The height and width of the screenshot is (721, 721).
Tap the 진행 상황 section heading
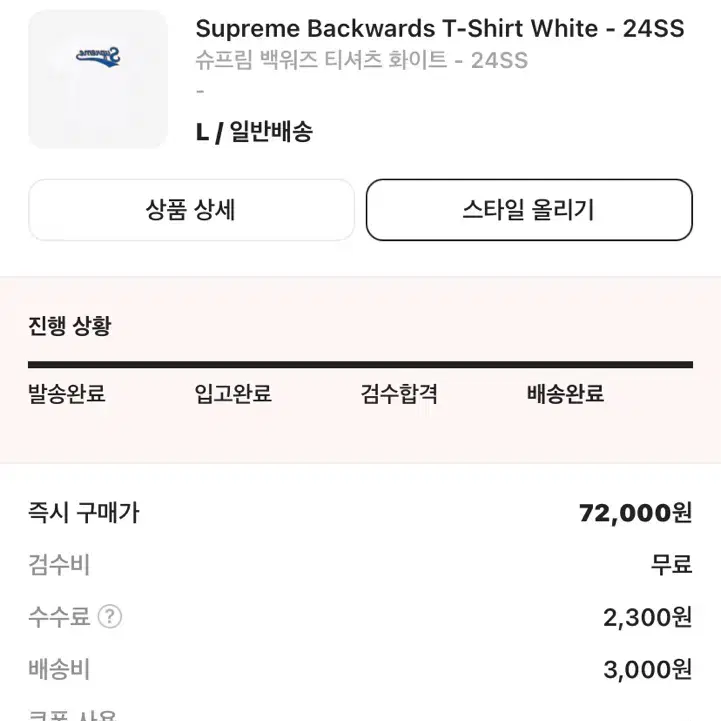(x=70, y=326)
